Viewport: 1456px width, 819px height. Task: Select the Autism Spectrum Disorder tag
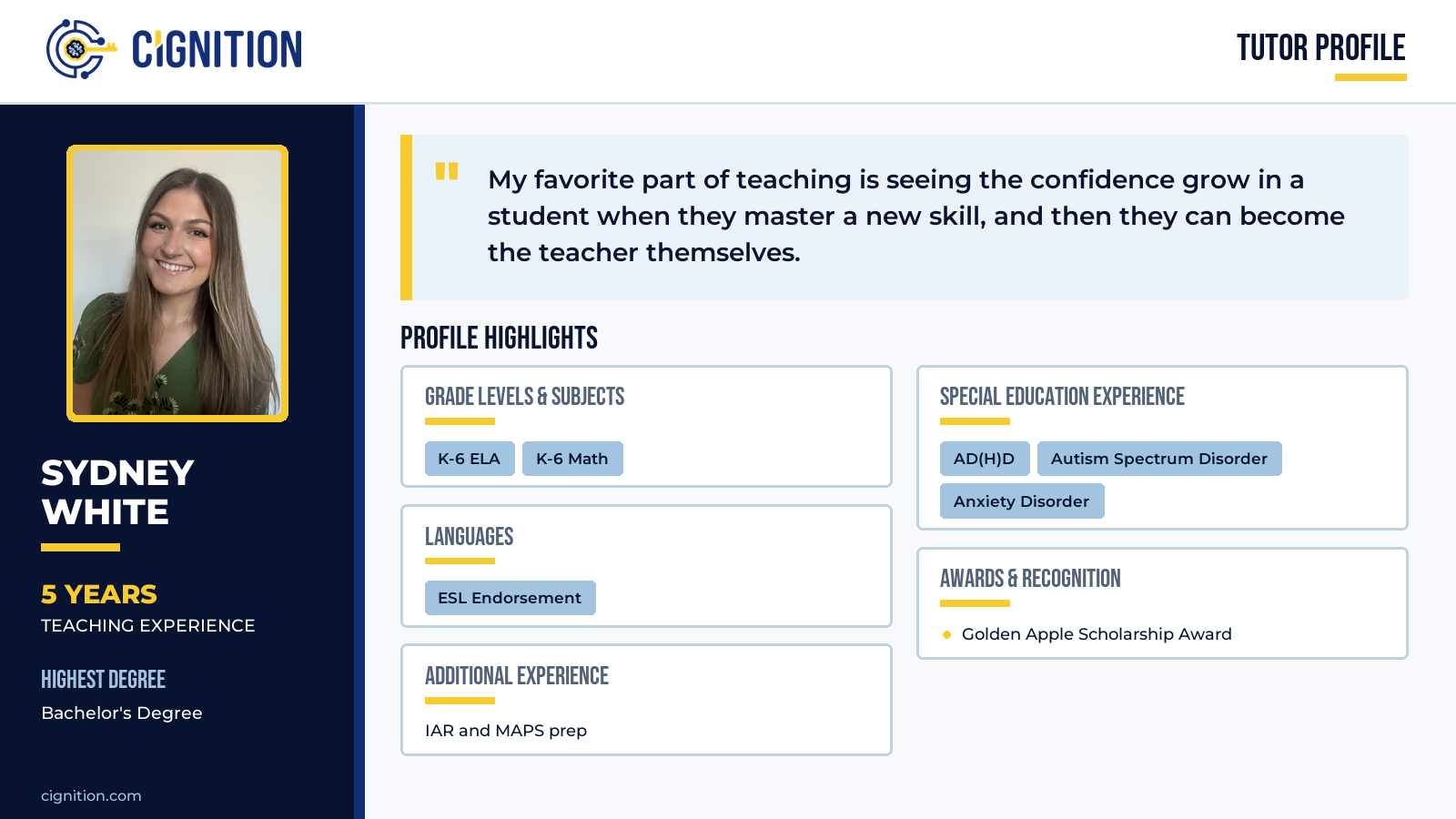1159,459
